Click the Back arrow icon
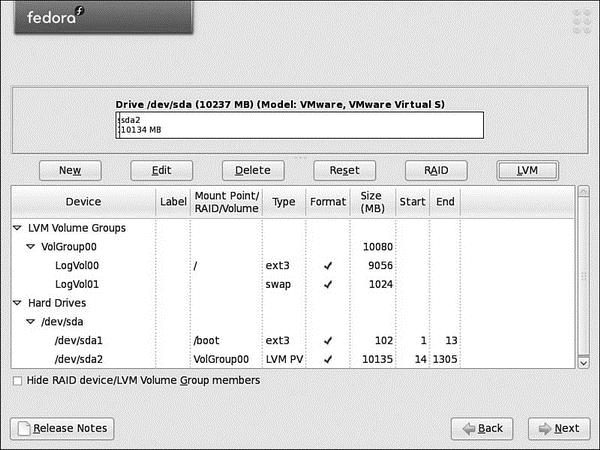Screen dimensions: 600x450 click(469, 429)
